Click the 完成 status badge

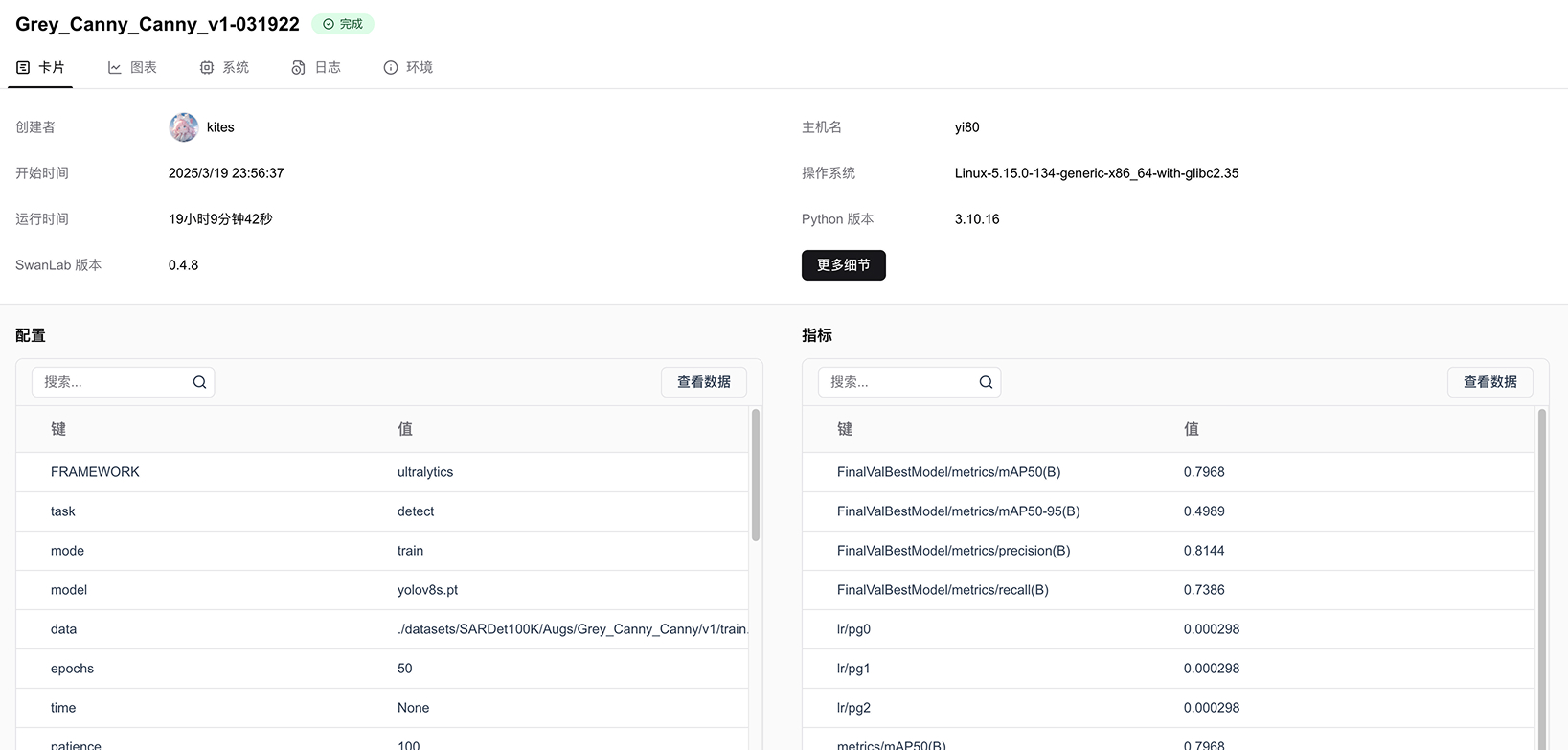point(343,24)
